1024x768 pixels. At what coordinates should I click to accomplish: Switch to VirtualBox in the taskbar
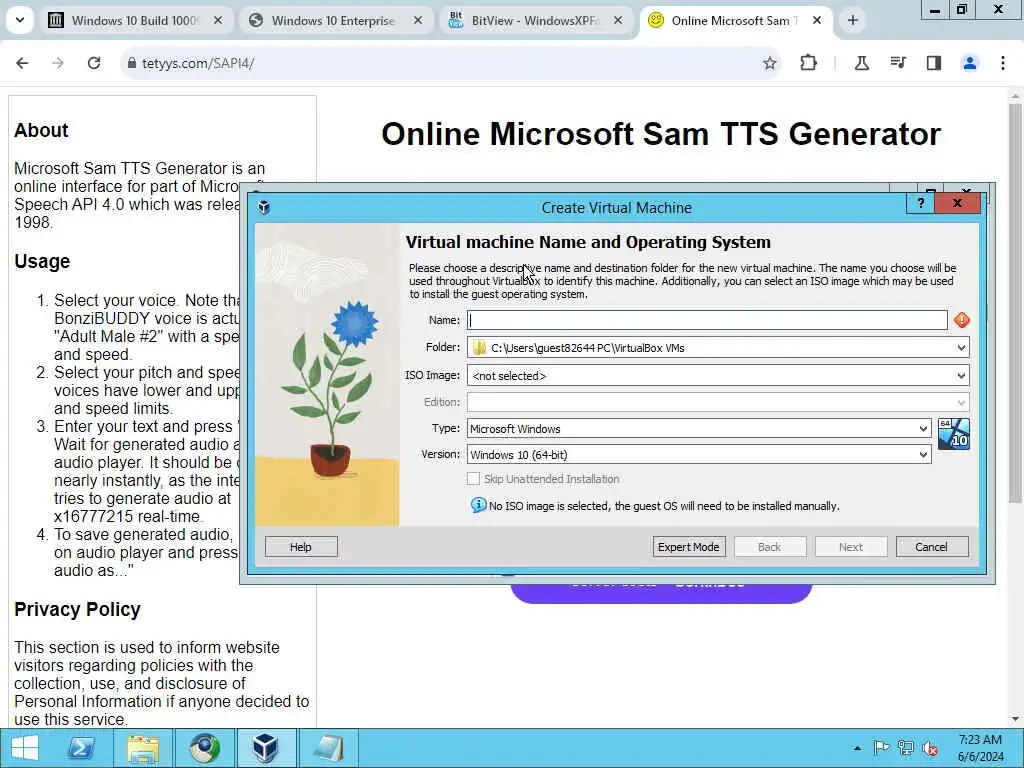(265, 748)
